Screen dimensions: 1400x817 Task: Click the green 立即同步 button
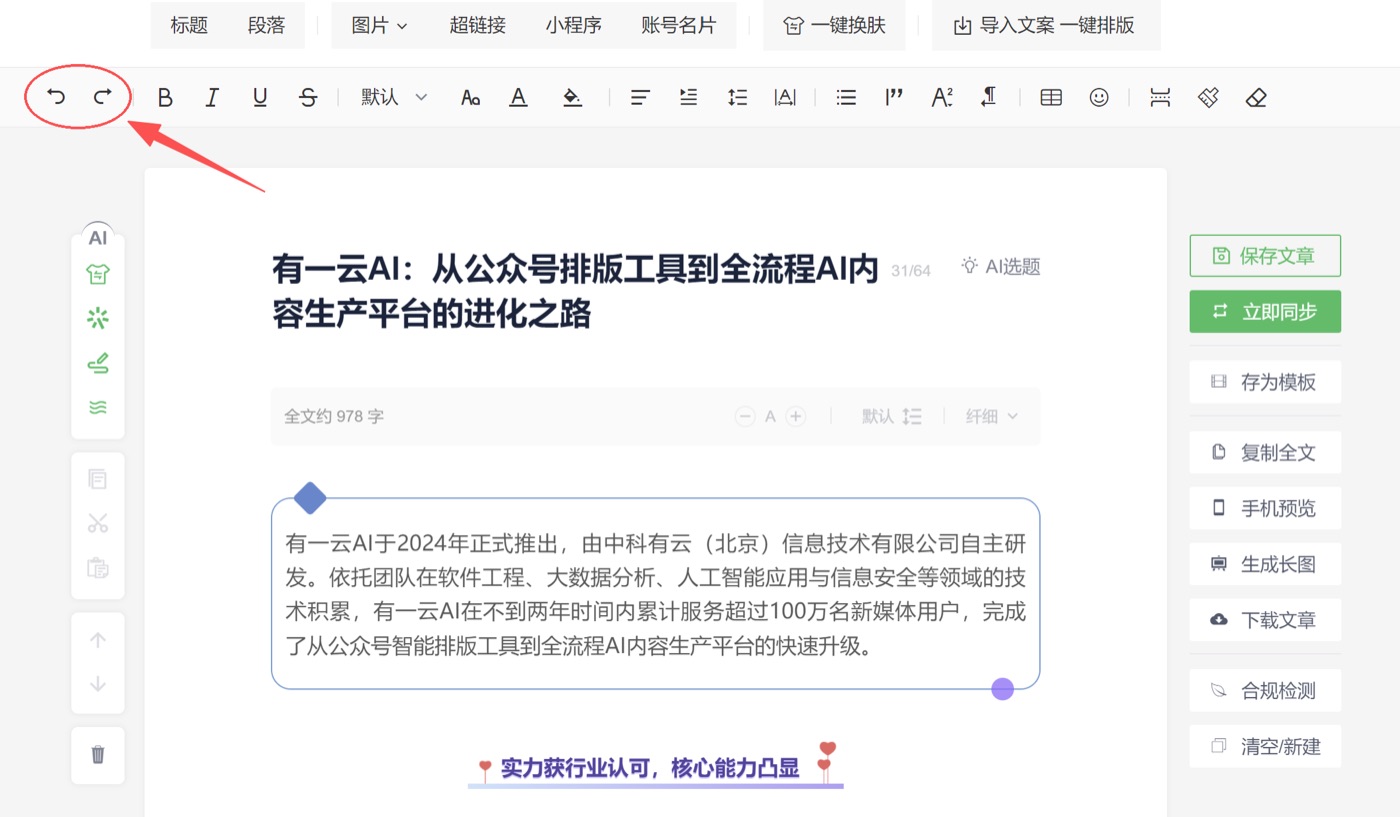coord(1265,311)
